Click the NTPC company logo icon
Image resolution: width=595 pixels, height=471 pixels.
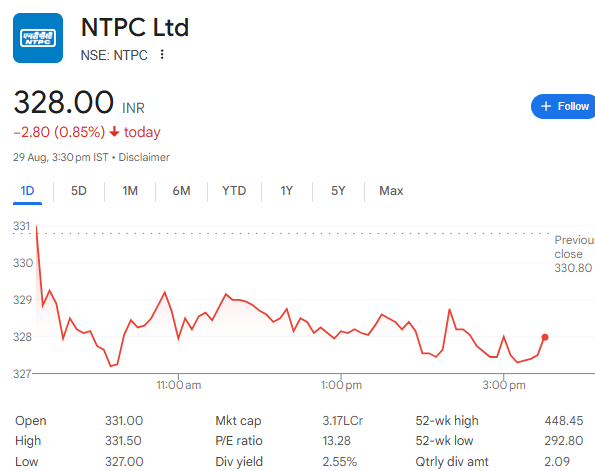click(x=38, y=38)
